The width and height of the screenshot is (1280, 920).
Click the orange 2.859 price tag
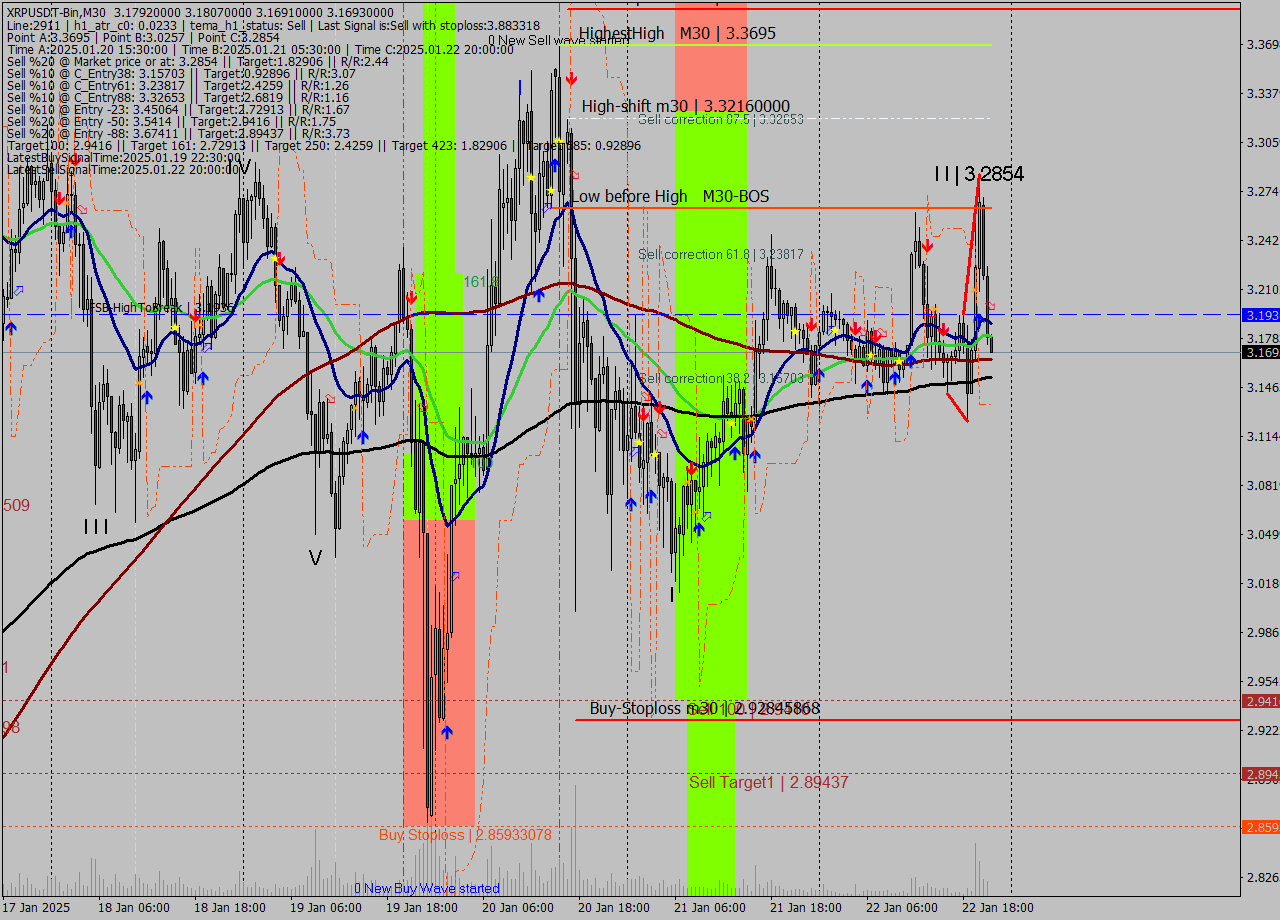tap(1260, 827)
